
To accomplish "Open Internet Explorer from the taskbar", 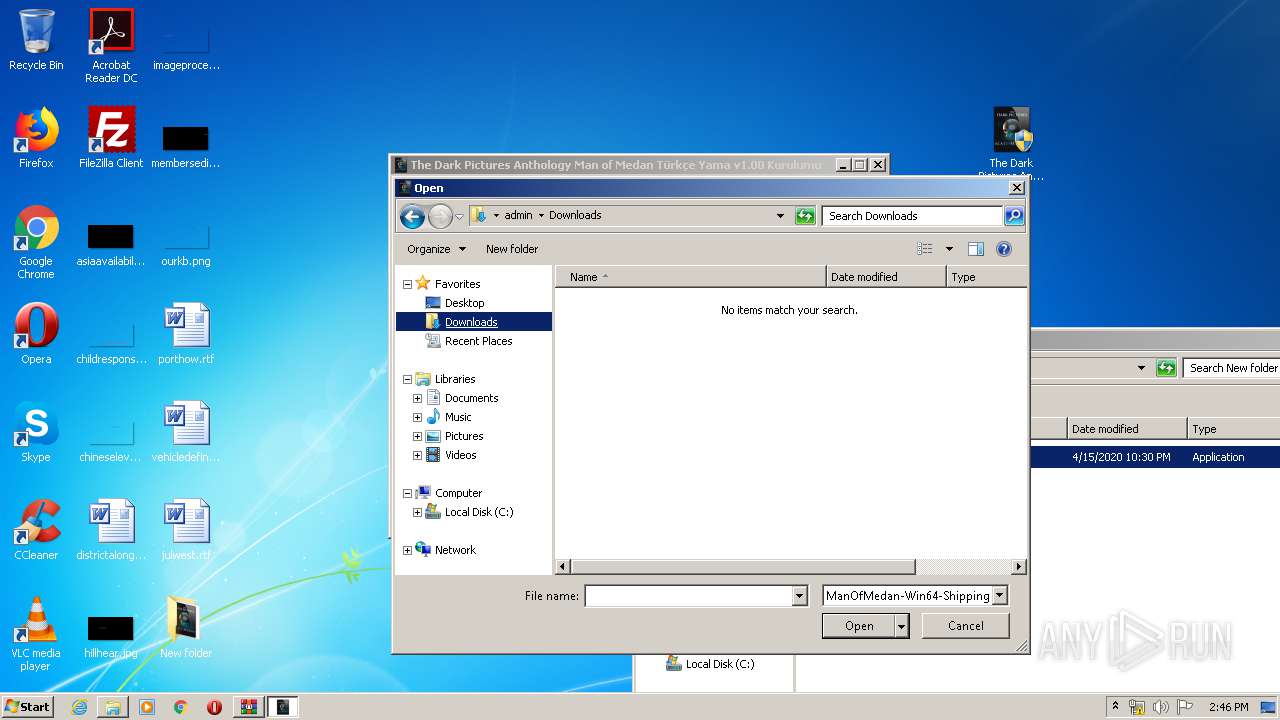I will (x=79, y=707).
